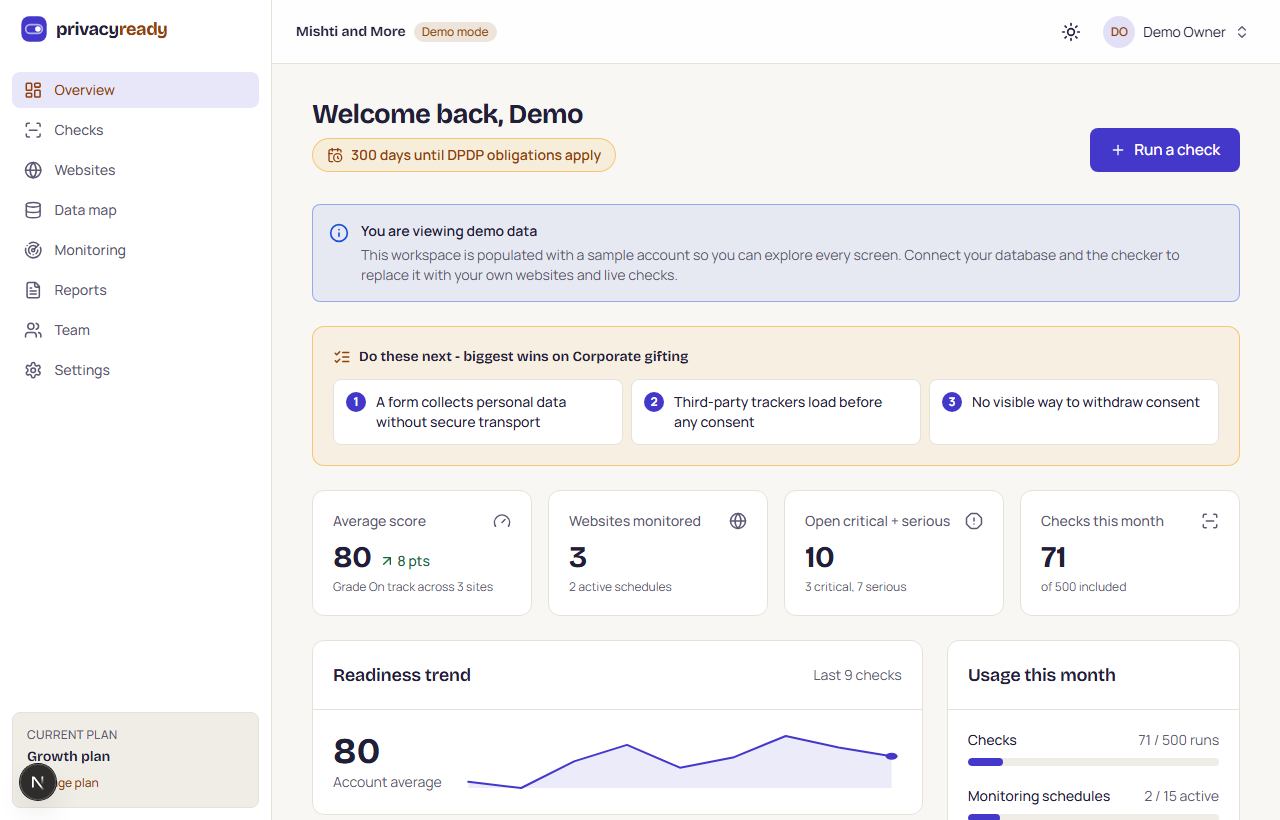
Task: Click the Growth plan text
Action: 69,756
